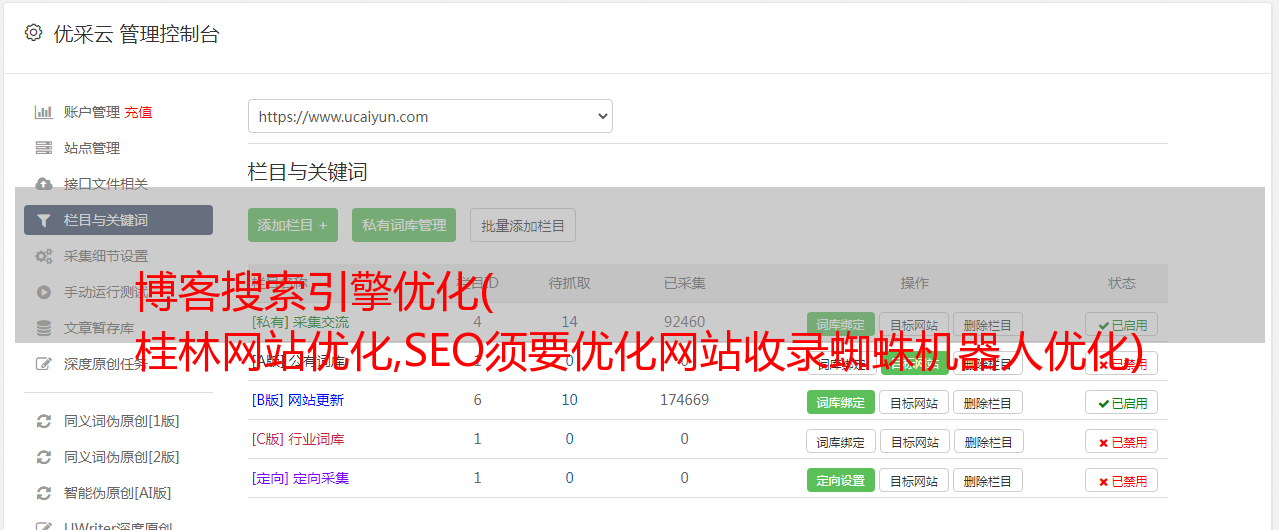Click the play icon for 手动运行测试

tap(43, 292)
